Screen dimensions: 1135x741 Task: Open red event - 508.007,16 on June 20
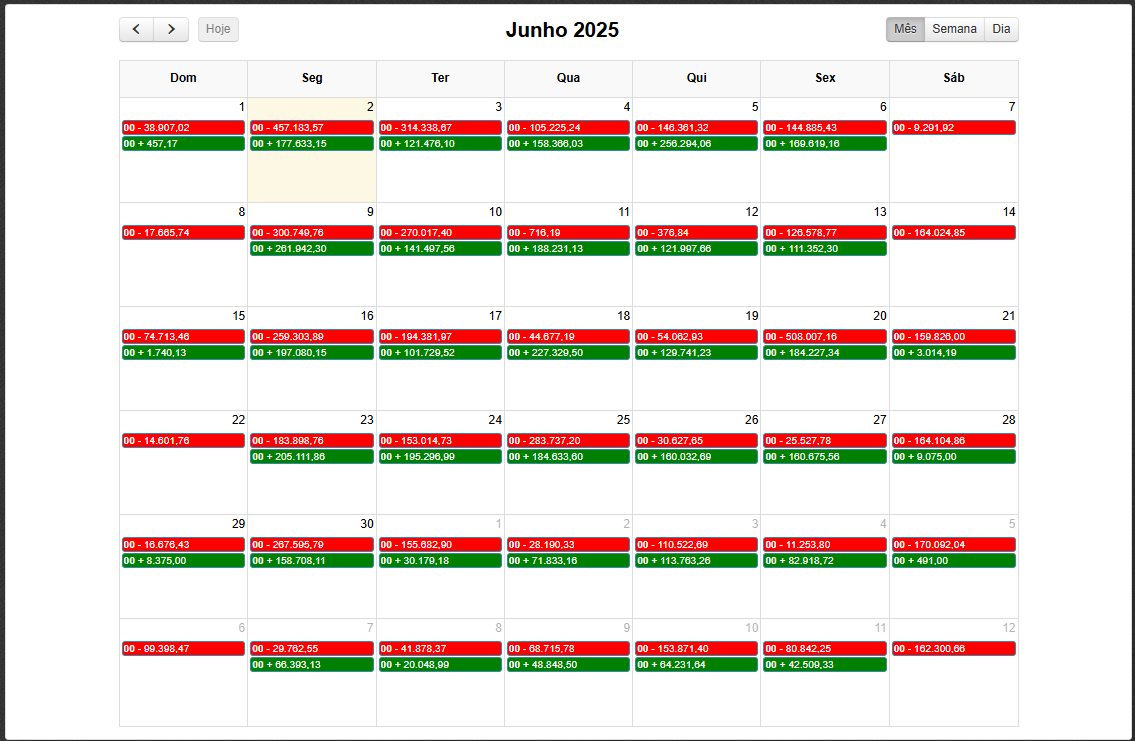click(824, 337)
